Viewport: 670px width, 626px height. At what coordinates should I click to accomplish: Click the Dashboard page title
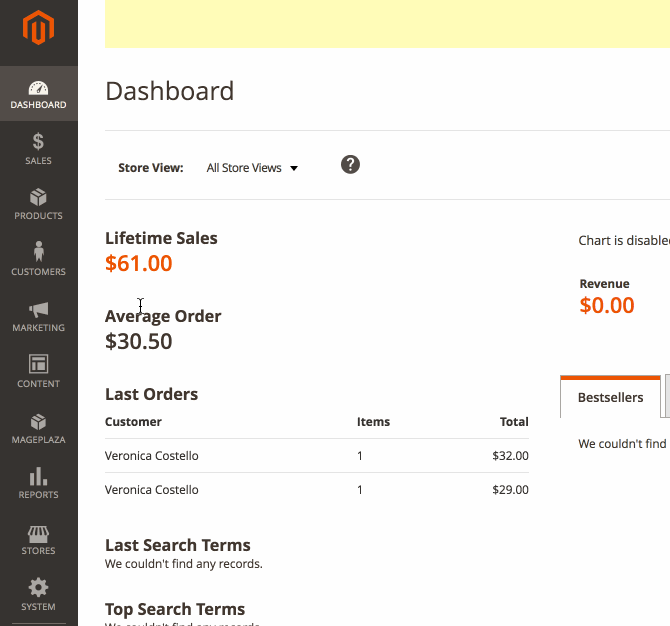click(x=170, y=91)
